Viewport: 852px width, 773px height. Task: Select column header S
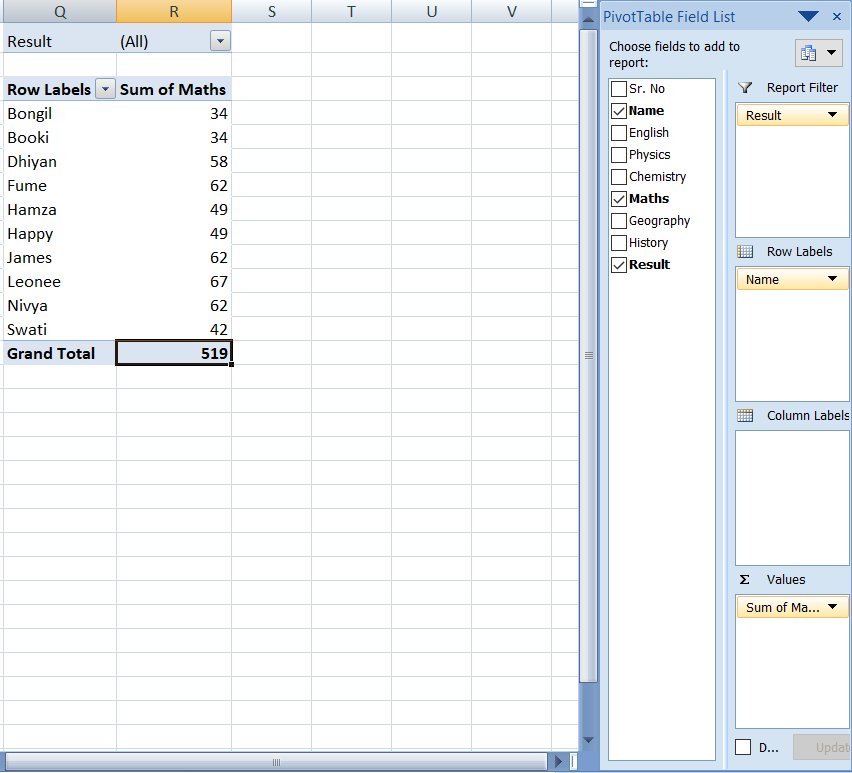pyautogui.click(x=271, y=11)
